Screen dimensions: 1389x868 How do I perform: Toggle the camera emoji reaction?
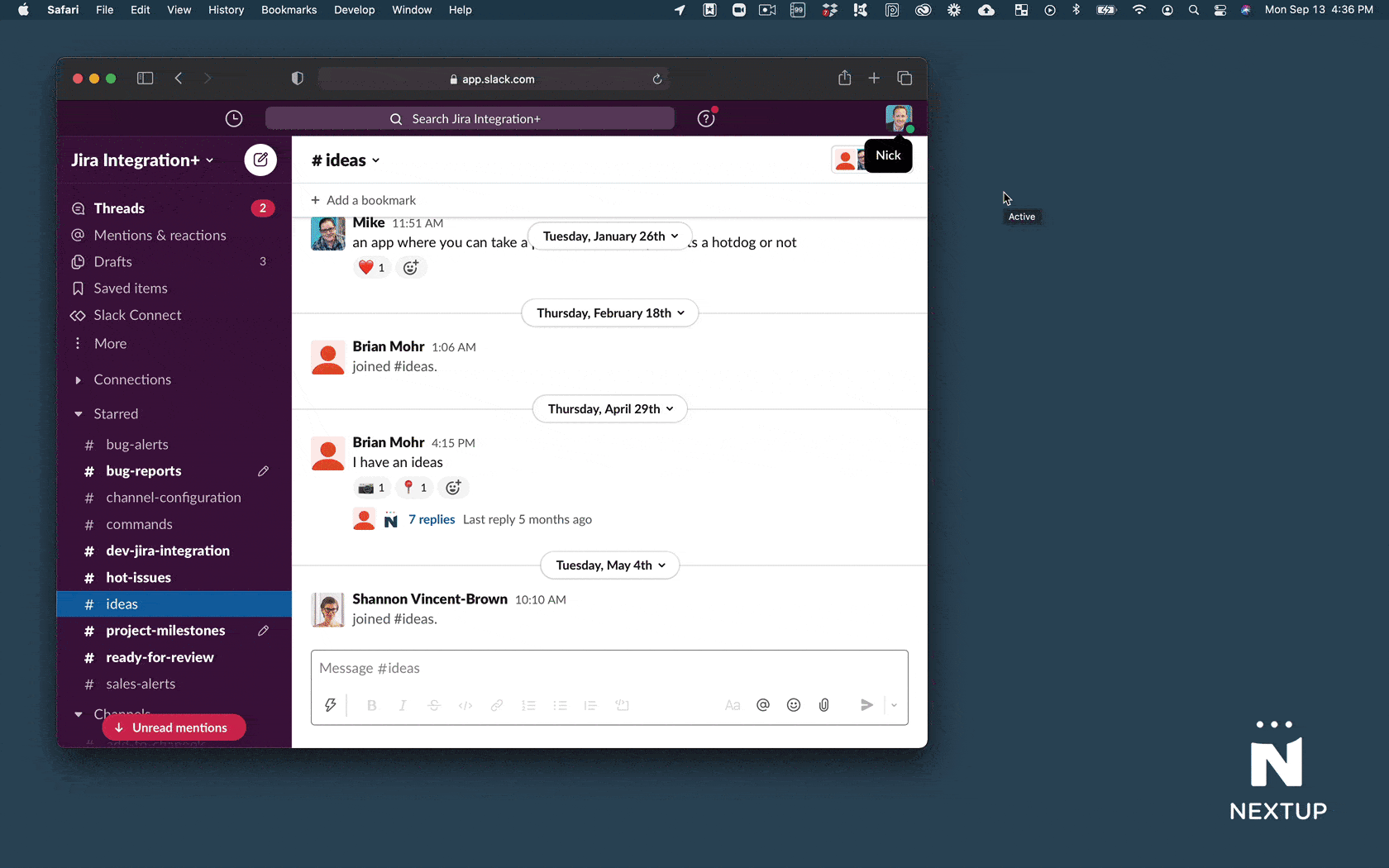372,488
